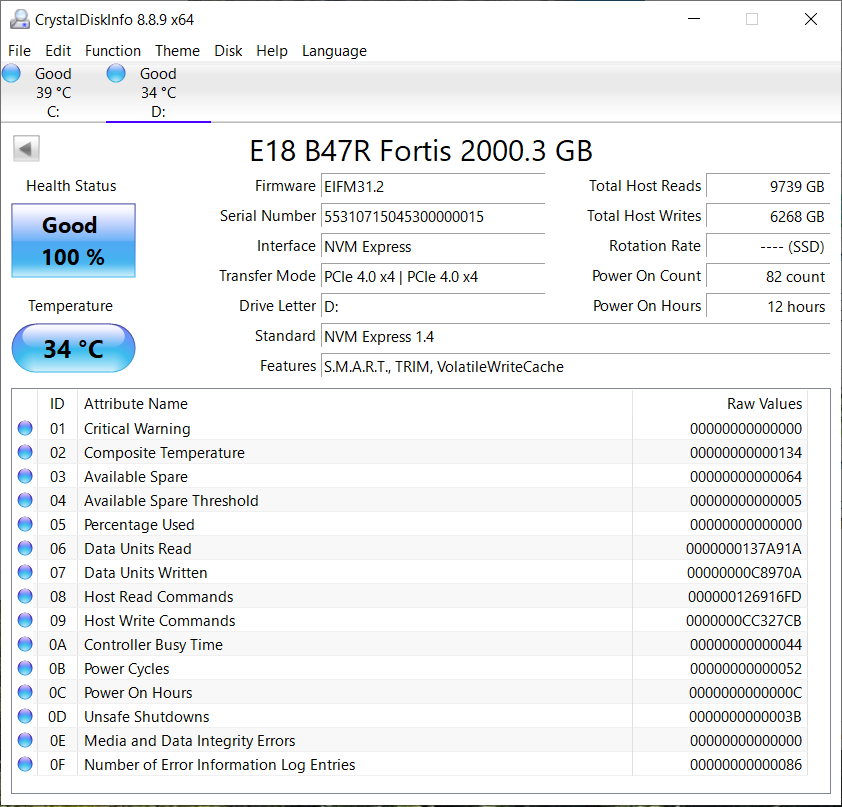Click the status orb beside Power Cycles
The width and height of the screenshot is (842, 807).
click(x=25, y=669)
